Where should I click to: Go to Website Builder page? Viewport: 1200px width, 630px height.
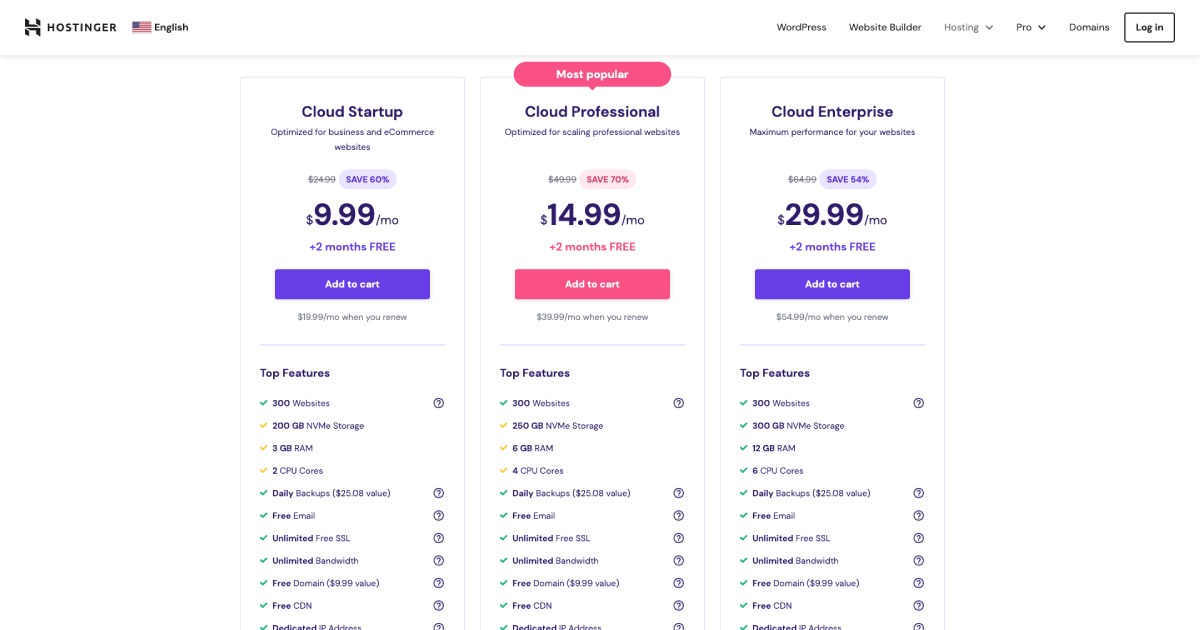point(885,27)
